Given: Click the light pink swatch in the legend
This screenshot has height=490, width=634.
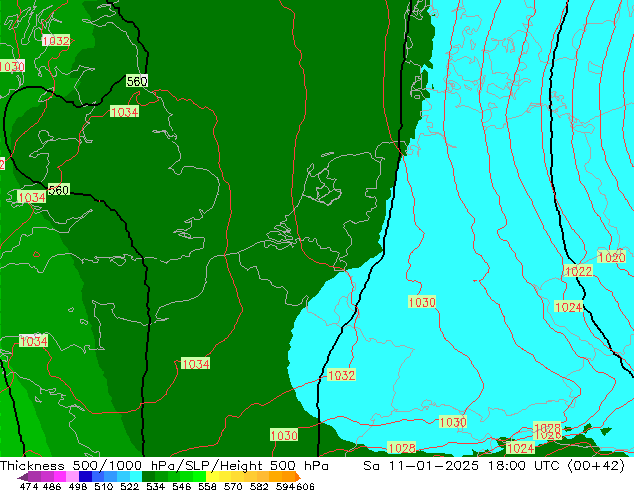Looking at the screenshot, I should point(72,477).
